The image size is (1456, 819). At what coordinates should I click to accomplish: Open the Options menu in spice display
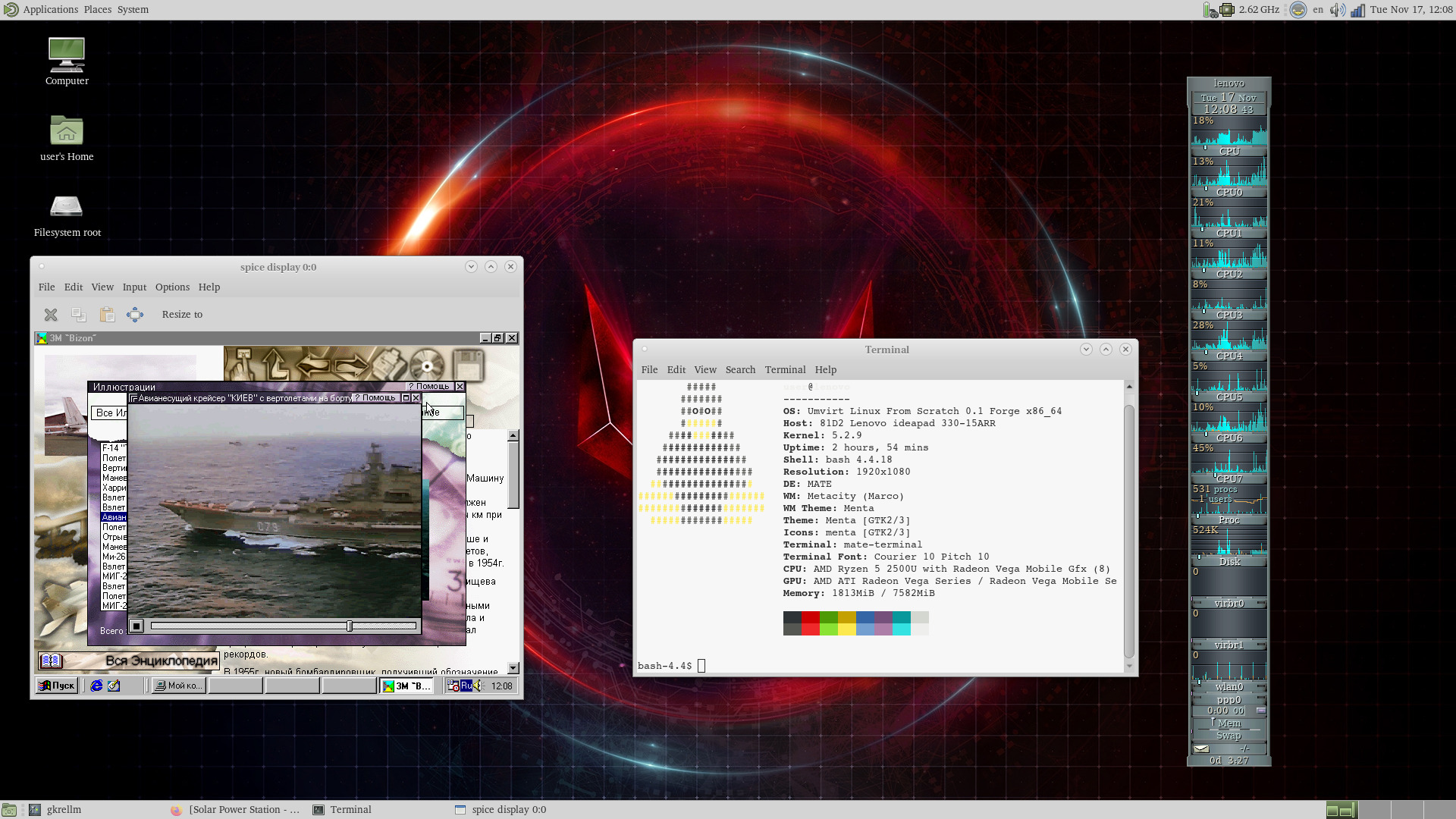coord(172,287)
